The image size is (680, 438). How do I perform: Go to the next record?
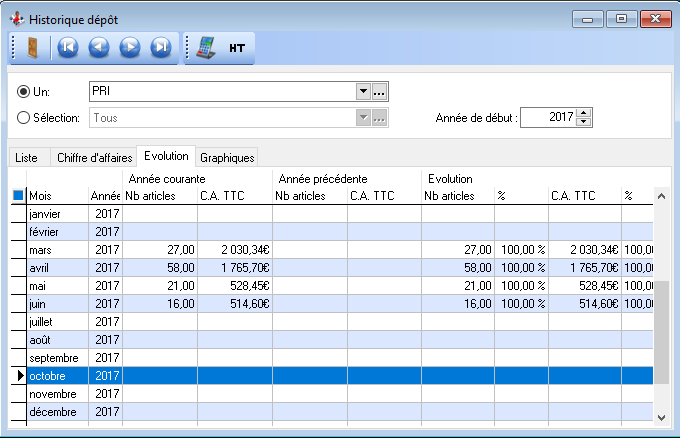pos(129,47)
